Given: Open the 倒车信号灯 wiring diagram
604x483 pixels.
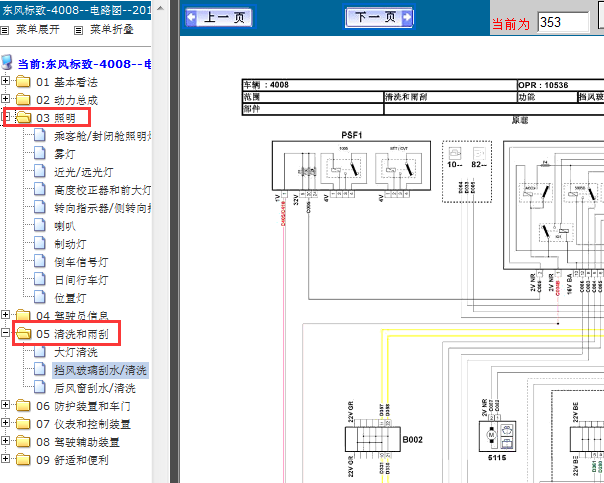Looking at the screenshot, I should 81,262.
